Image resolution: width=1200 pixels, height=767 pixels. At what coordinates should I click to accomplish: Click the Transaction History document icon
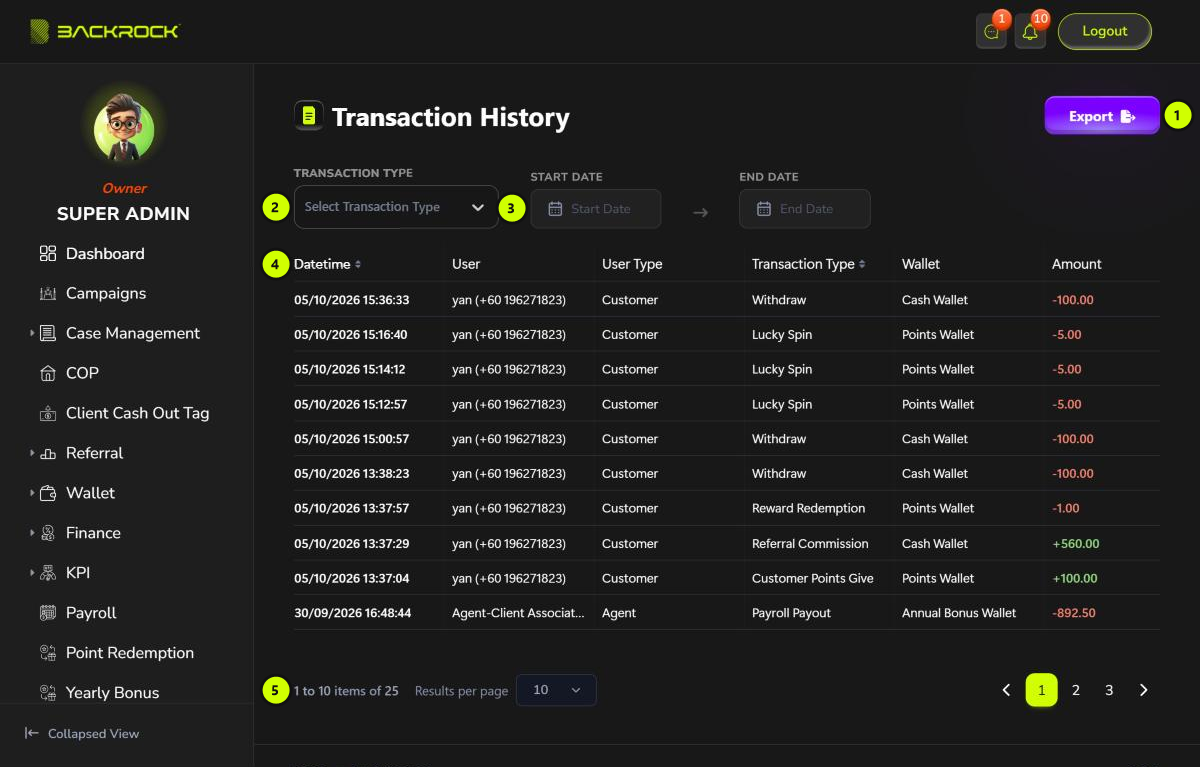pos(309,116)
